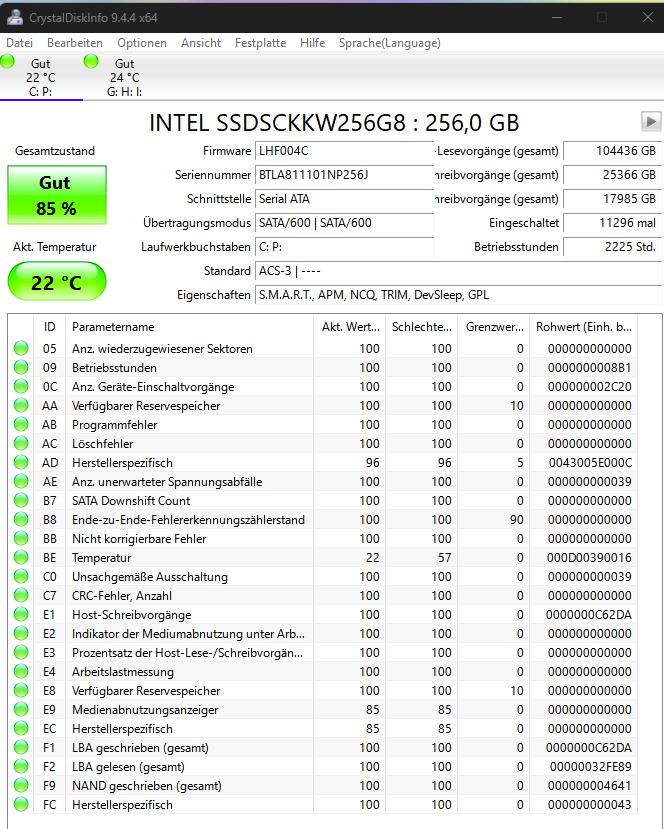Click the Eingeschaltet value 11296 mal
Image resolution: width=664 pixels, height=829 pixels.
612,223
